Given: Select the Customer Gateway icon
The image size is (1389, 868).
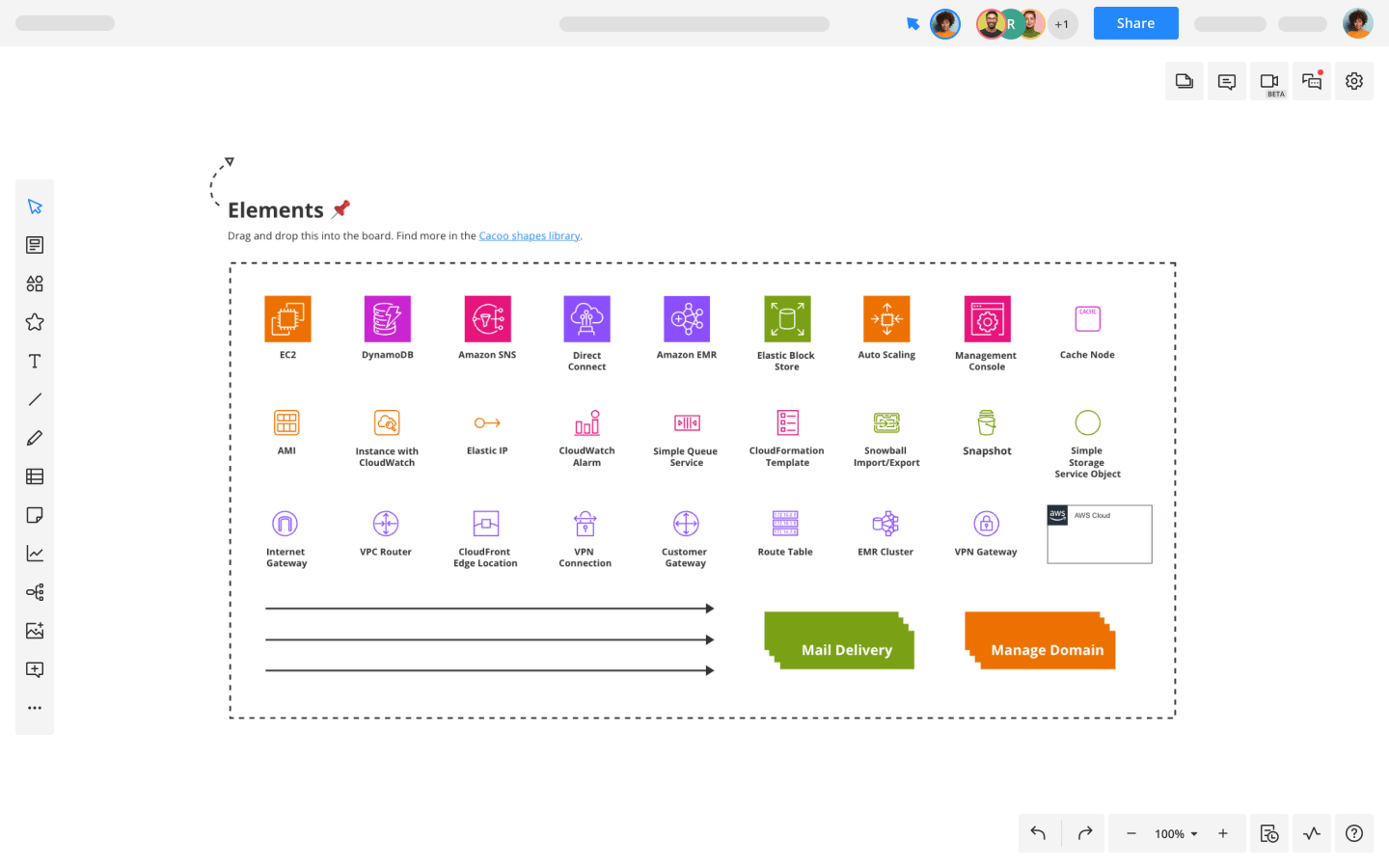Looking at the screenshot, I should (686, 524).
